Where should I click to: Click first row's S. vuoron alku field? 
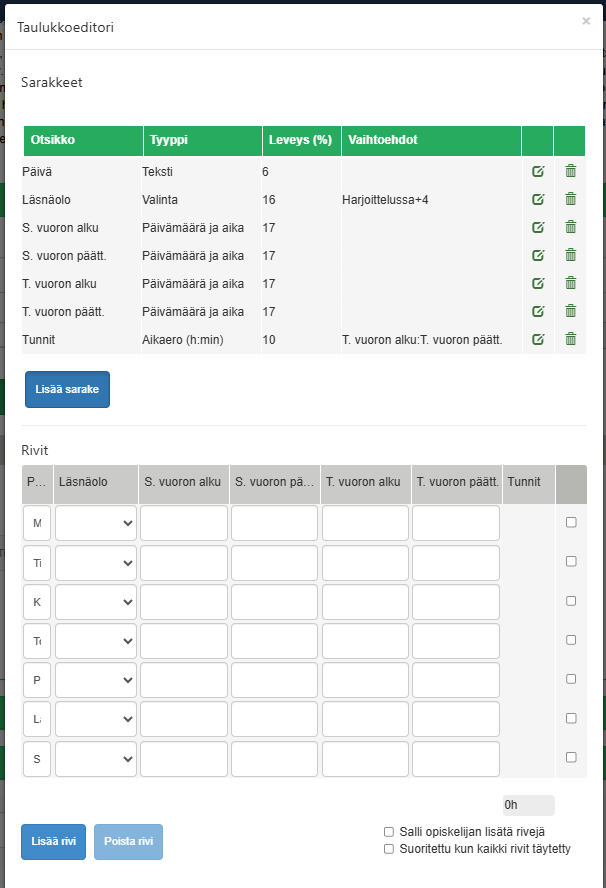click(184, 523)
